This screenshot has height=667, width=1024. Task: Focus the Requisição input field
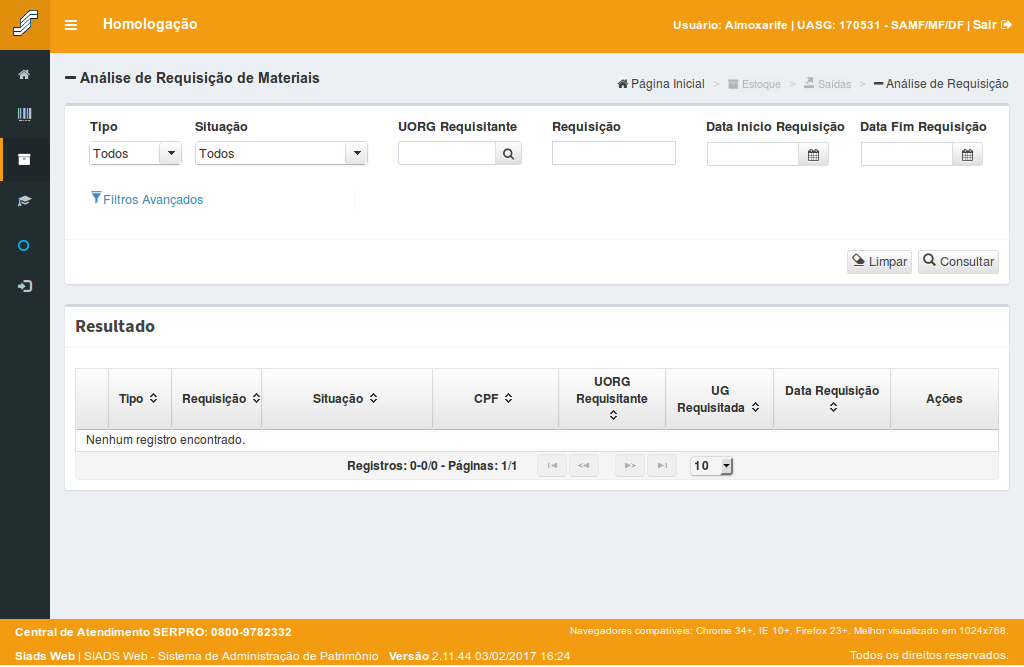click(614, 154)
